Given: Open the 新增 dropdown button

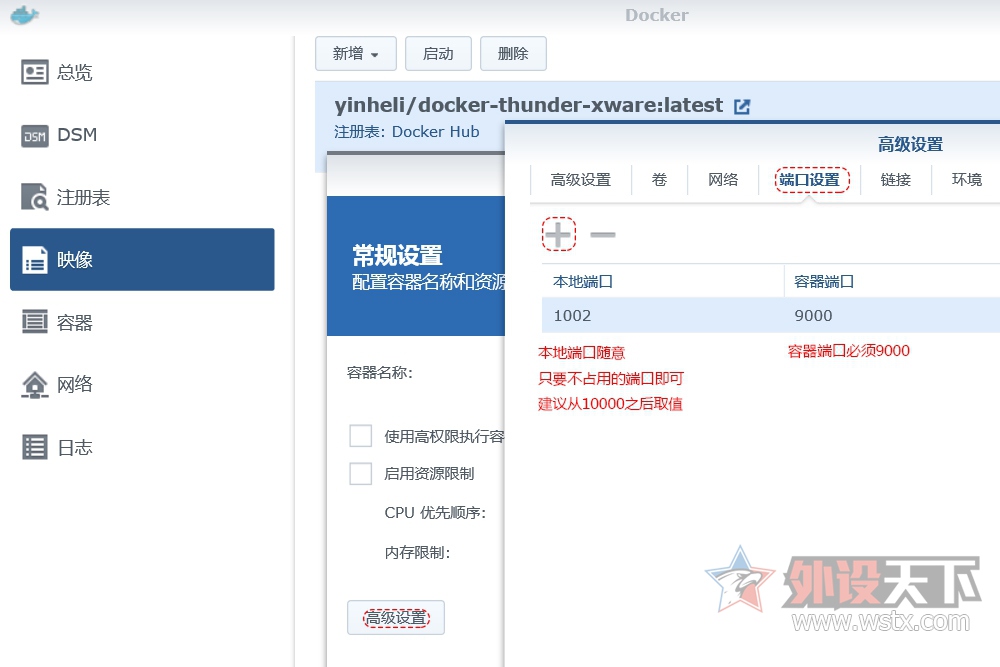Looking at the screenshot, I should click(356, 54).
